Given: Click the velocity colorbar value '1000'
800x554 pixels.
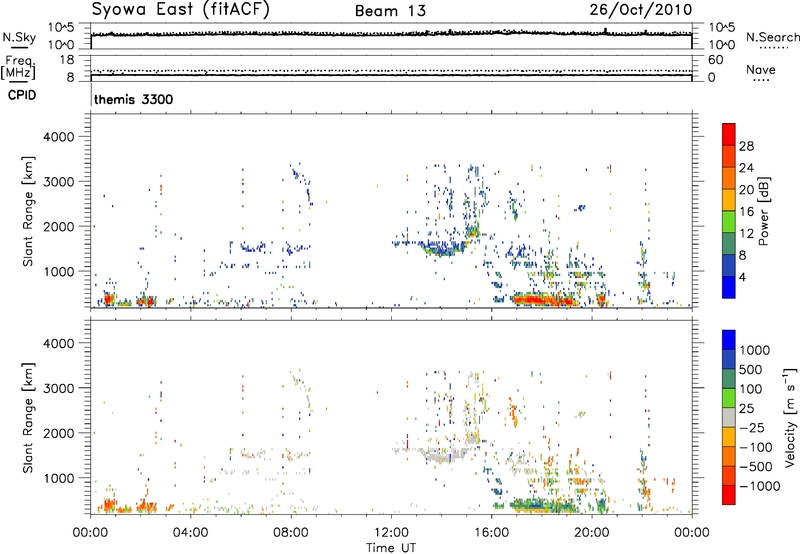Looking at the screenshot, I should 755,350.
